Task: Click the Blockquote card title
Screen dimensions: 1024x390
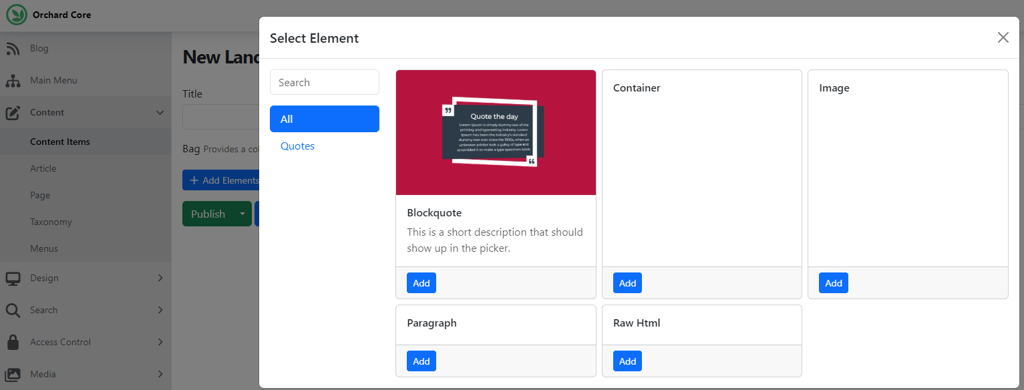Action: pos(434,213)
